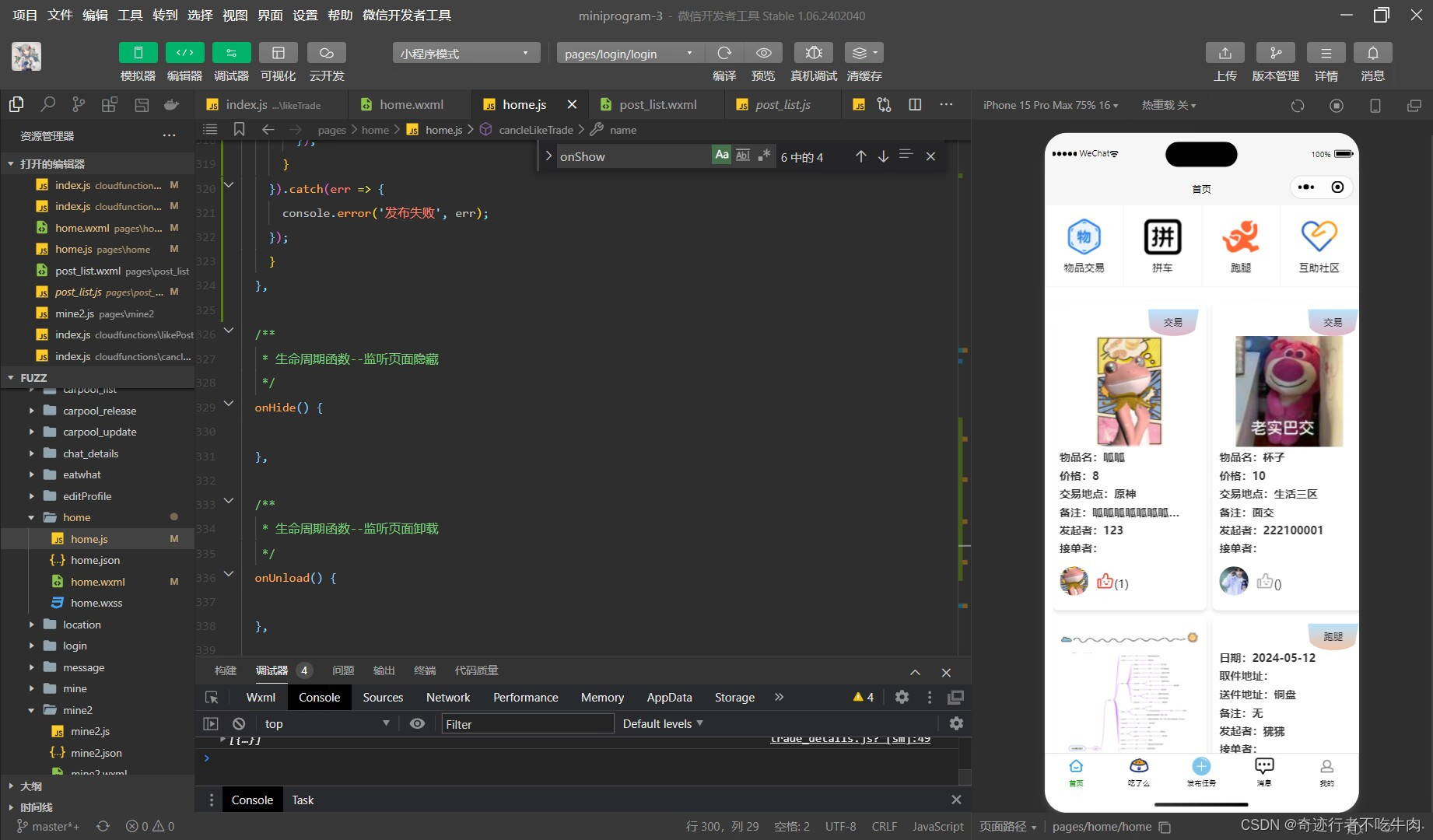This screenshot has height=840, width=1433.
Task: Expand the 大纲 outline section
Action: tap(97, 786)
